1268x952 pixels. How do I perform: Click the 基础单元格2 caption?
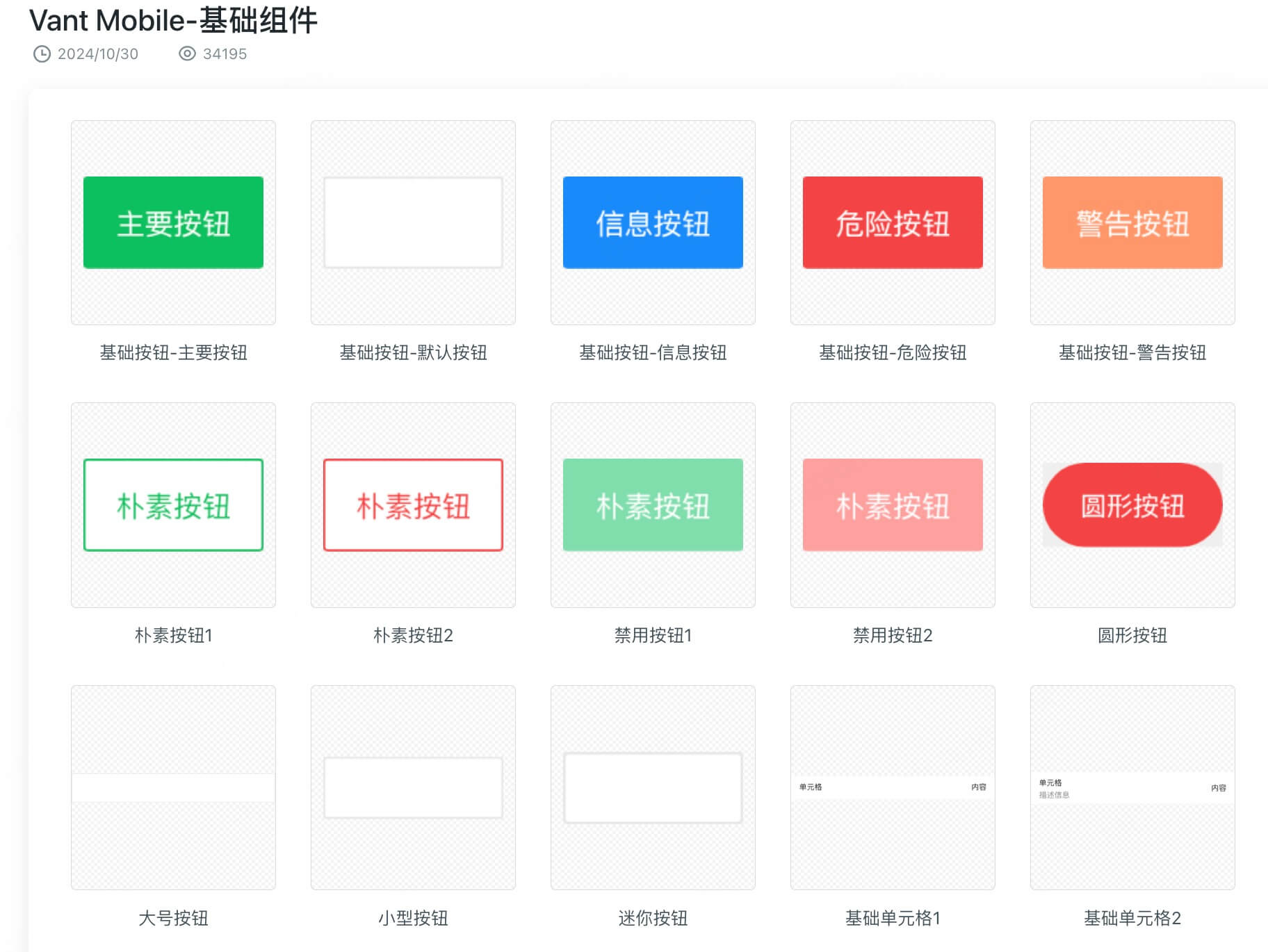coord(1132,918)
